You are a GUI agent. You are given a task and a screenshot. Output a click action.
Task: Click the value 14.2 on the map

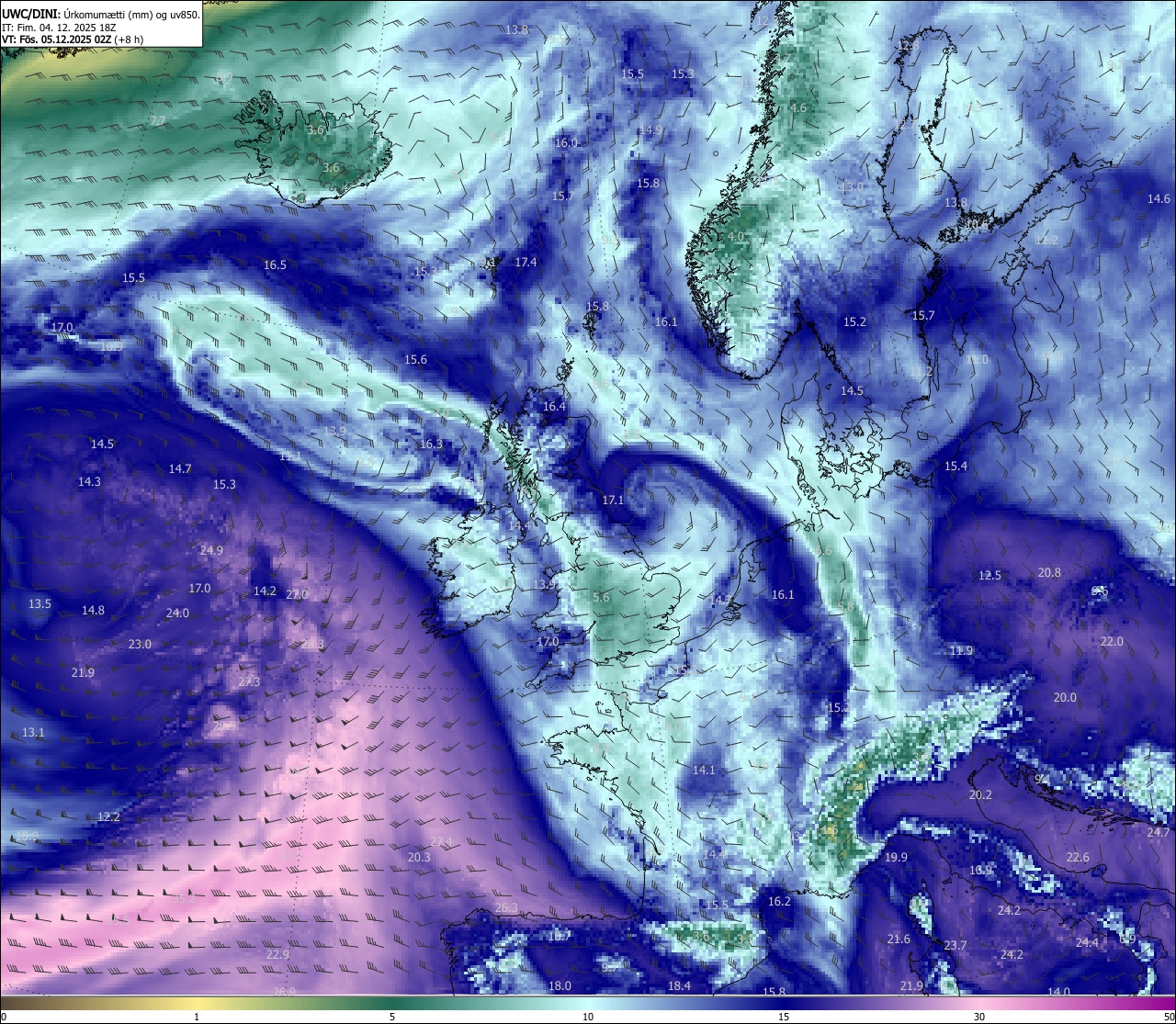(x=265, y=591)
